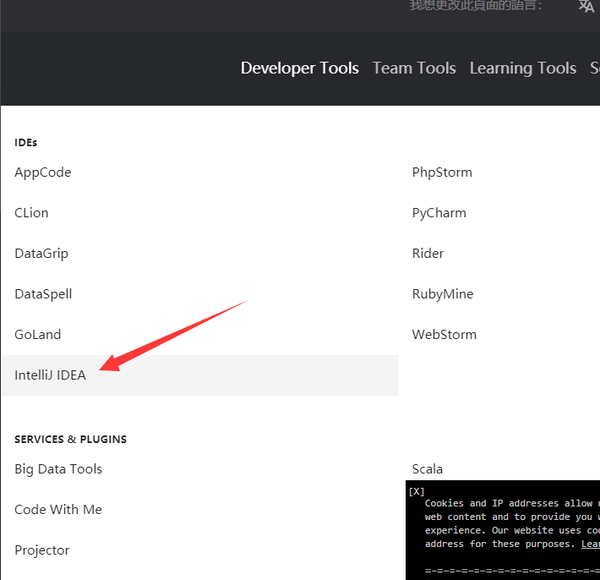Open the GoLand link
This screenshot has width=600, height=580.
tap(38, 334)
